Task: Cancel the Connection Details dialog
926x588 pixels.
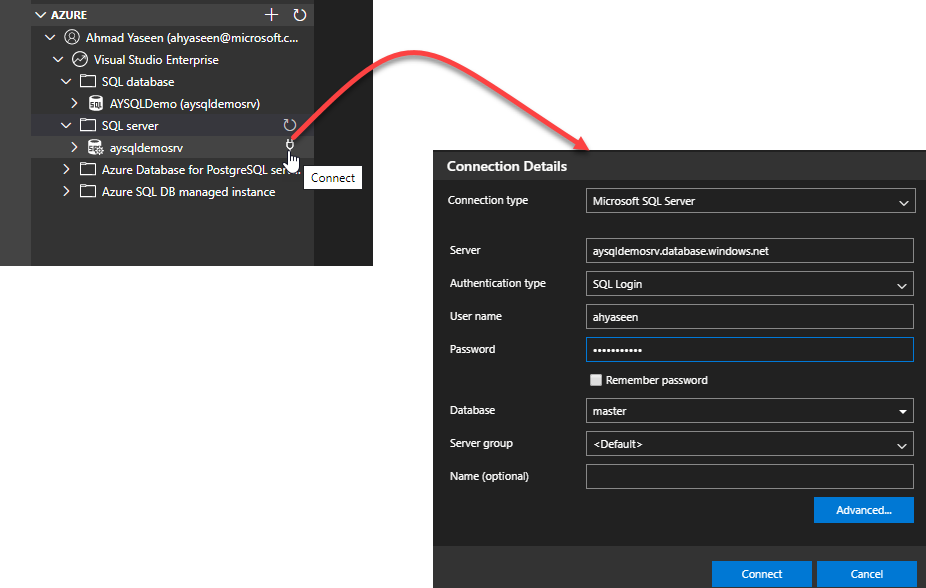Action: pos(866,574)
